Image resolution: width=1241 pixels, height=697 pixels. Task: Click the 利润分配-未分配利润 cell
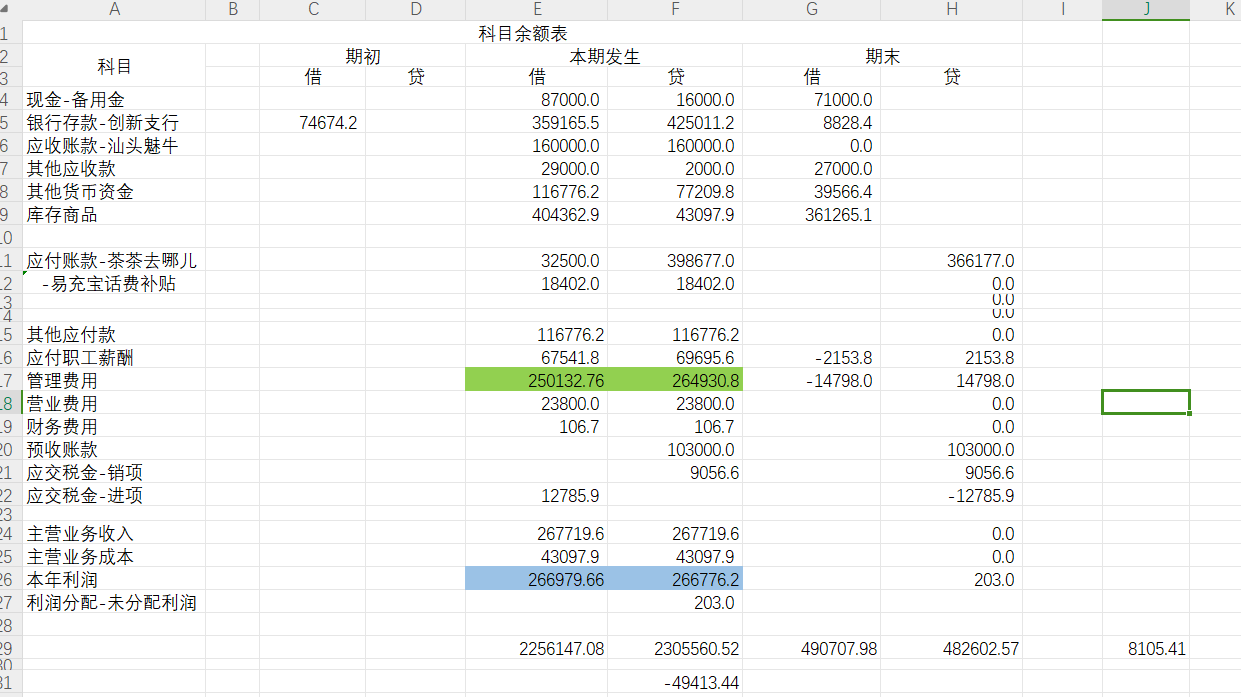(114, 603)
